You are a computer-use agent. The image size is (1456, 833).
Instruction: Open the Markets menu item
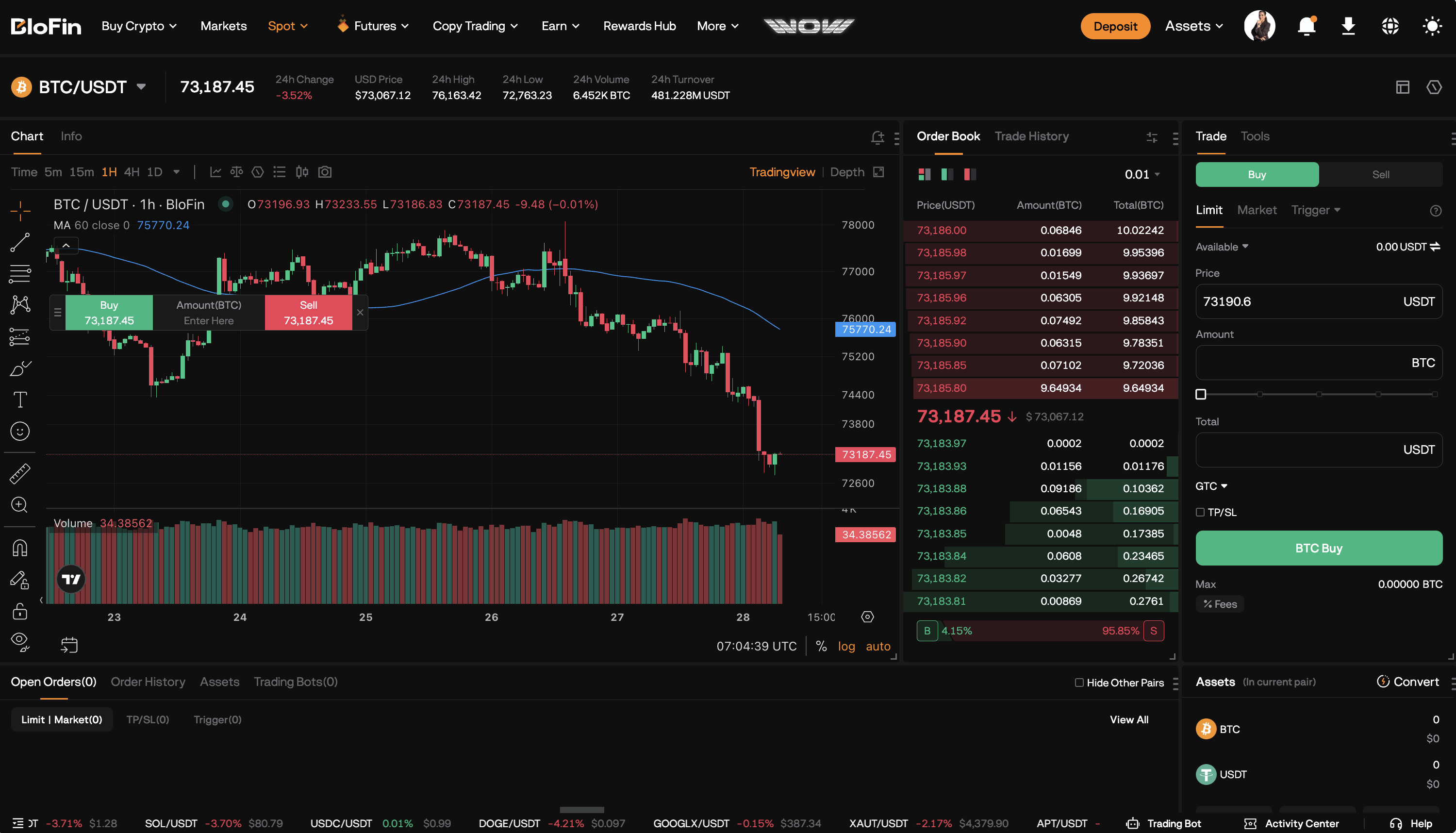224,26
